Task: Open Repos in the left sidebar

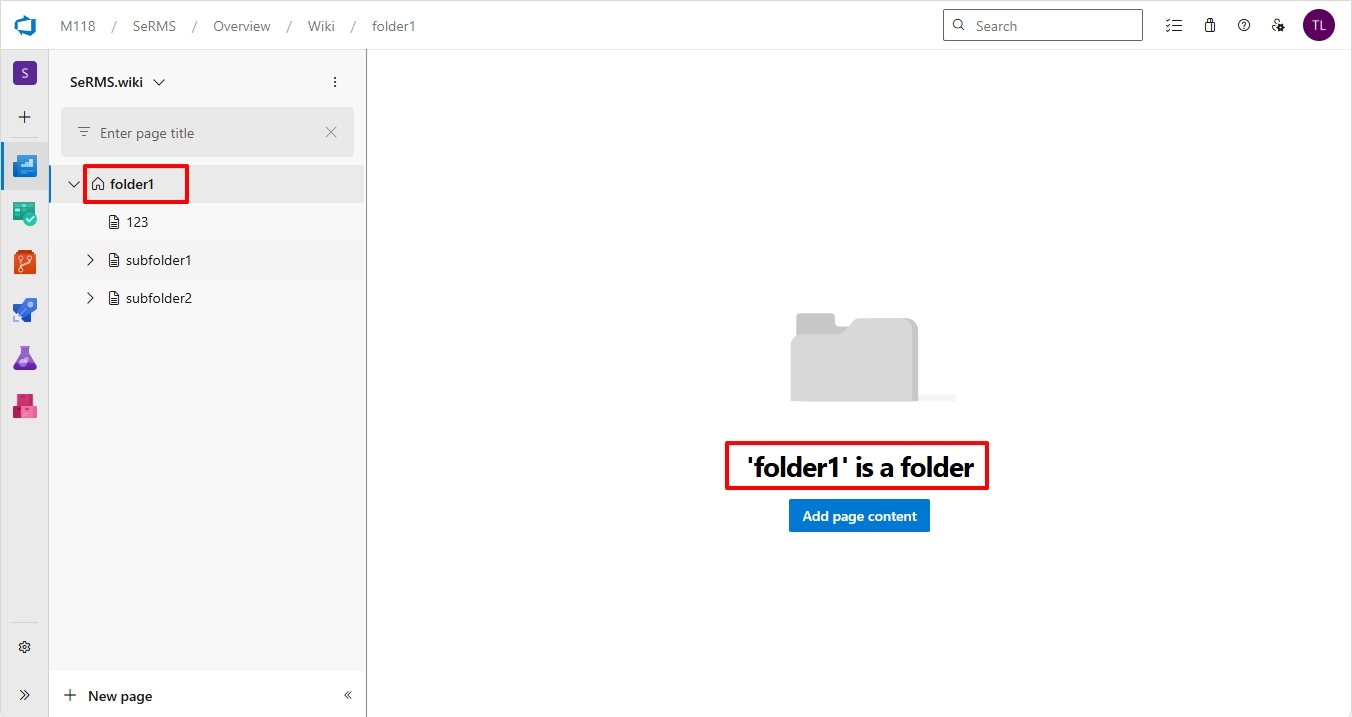Action: (25, 262)
